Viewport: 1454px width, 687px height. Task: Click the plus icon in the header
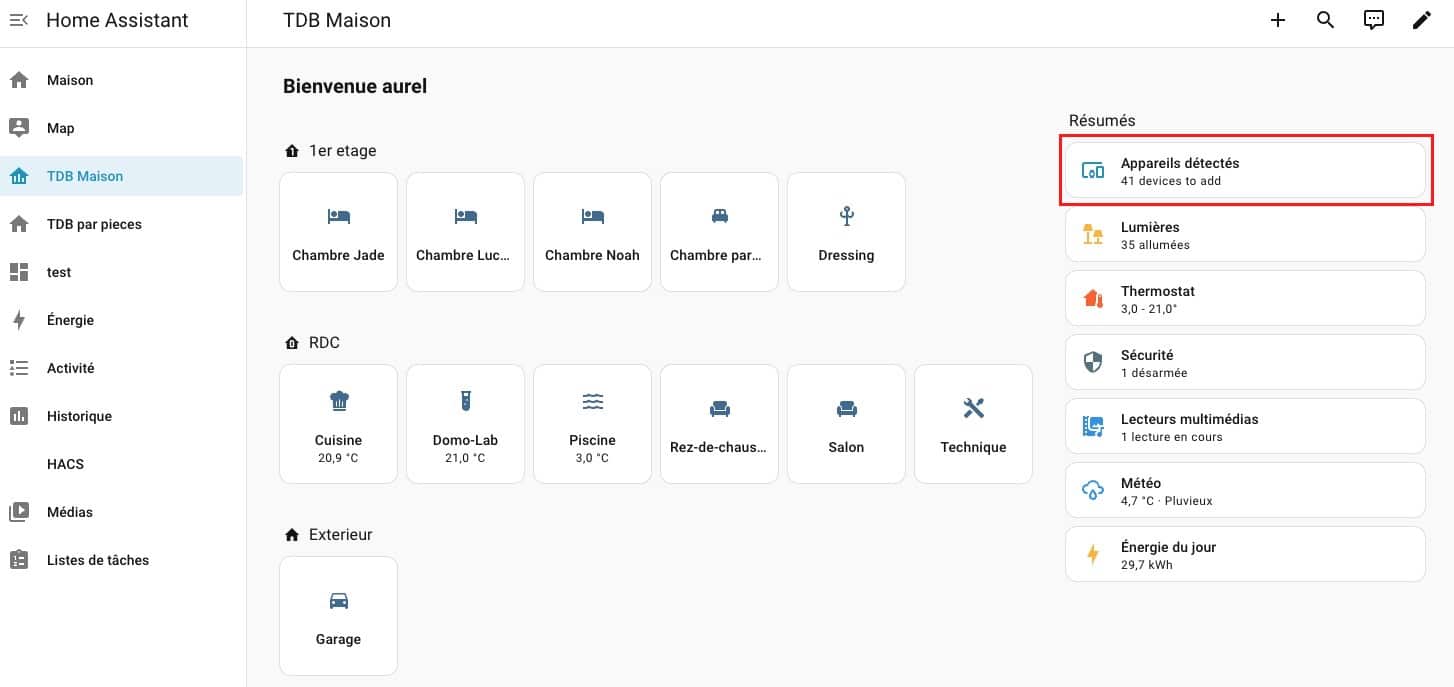[x=1277, y=20]
